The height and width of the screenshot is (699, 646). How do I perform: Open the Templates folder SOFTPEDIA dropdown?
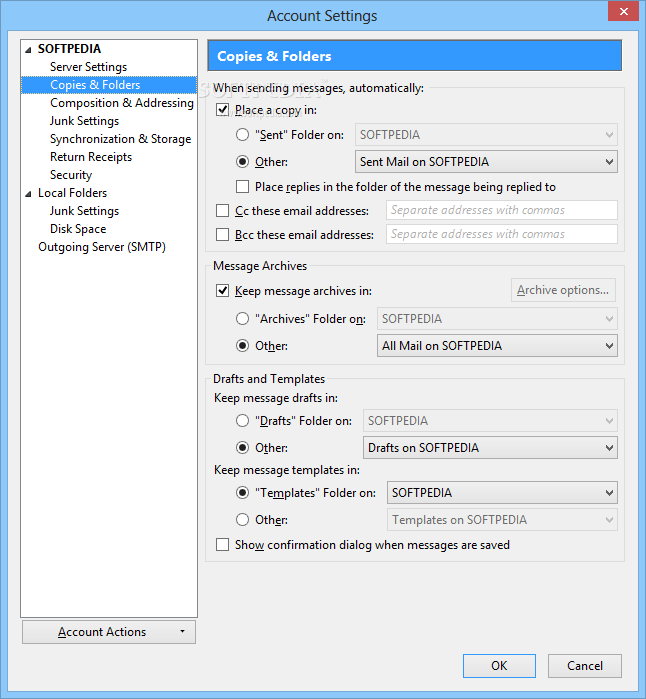[502, 493]
